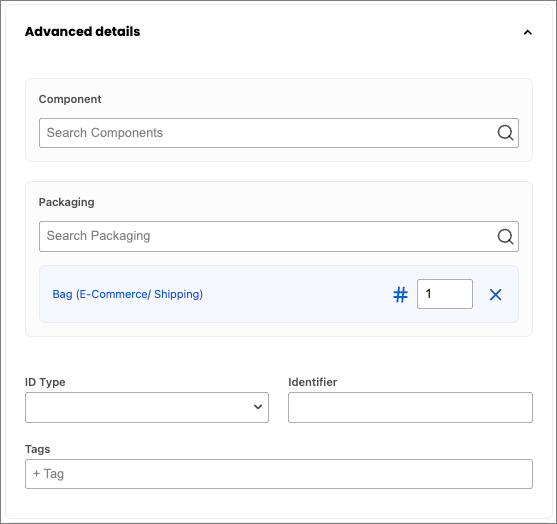Click the blue hash quantity icon
557x524 pixels.
point(400,295)
